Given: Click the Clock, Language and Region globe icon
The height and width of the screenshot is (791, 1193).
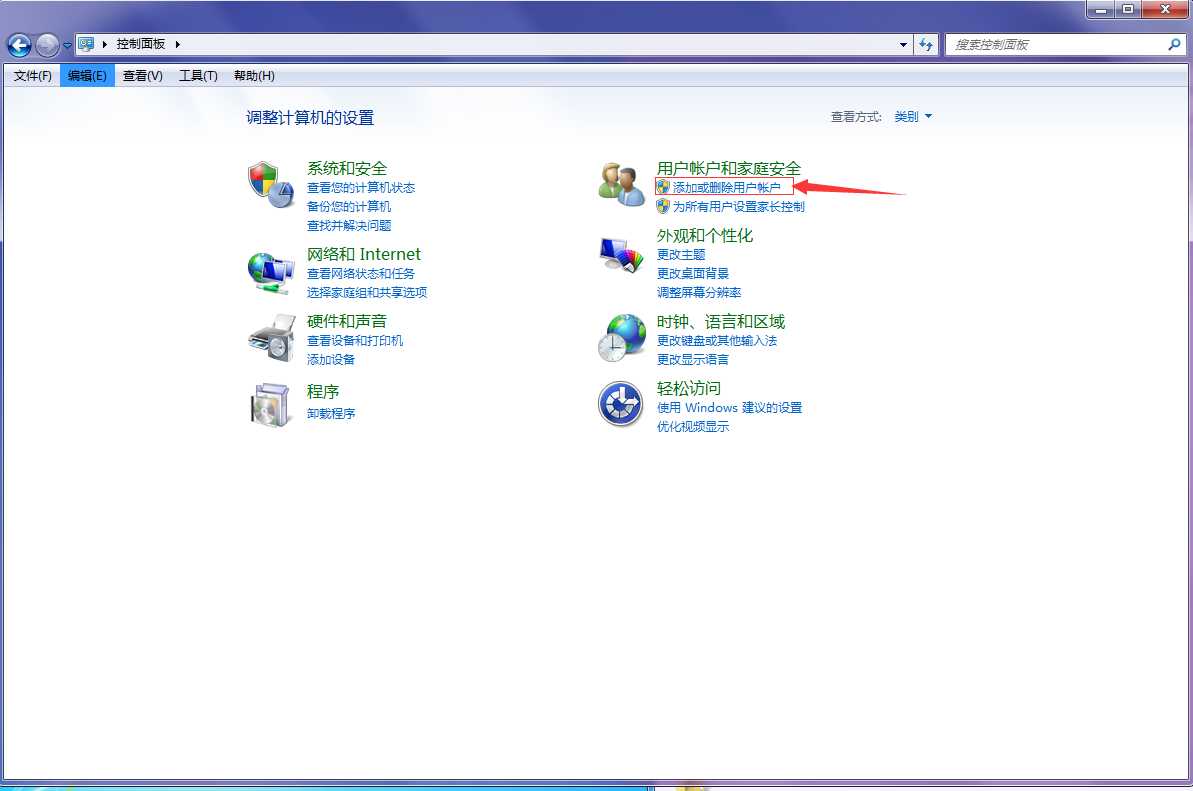Looking at the screenshot, I should pos(622,338).
